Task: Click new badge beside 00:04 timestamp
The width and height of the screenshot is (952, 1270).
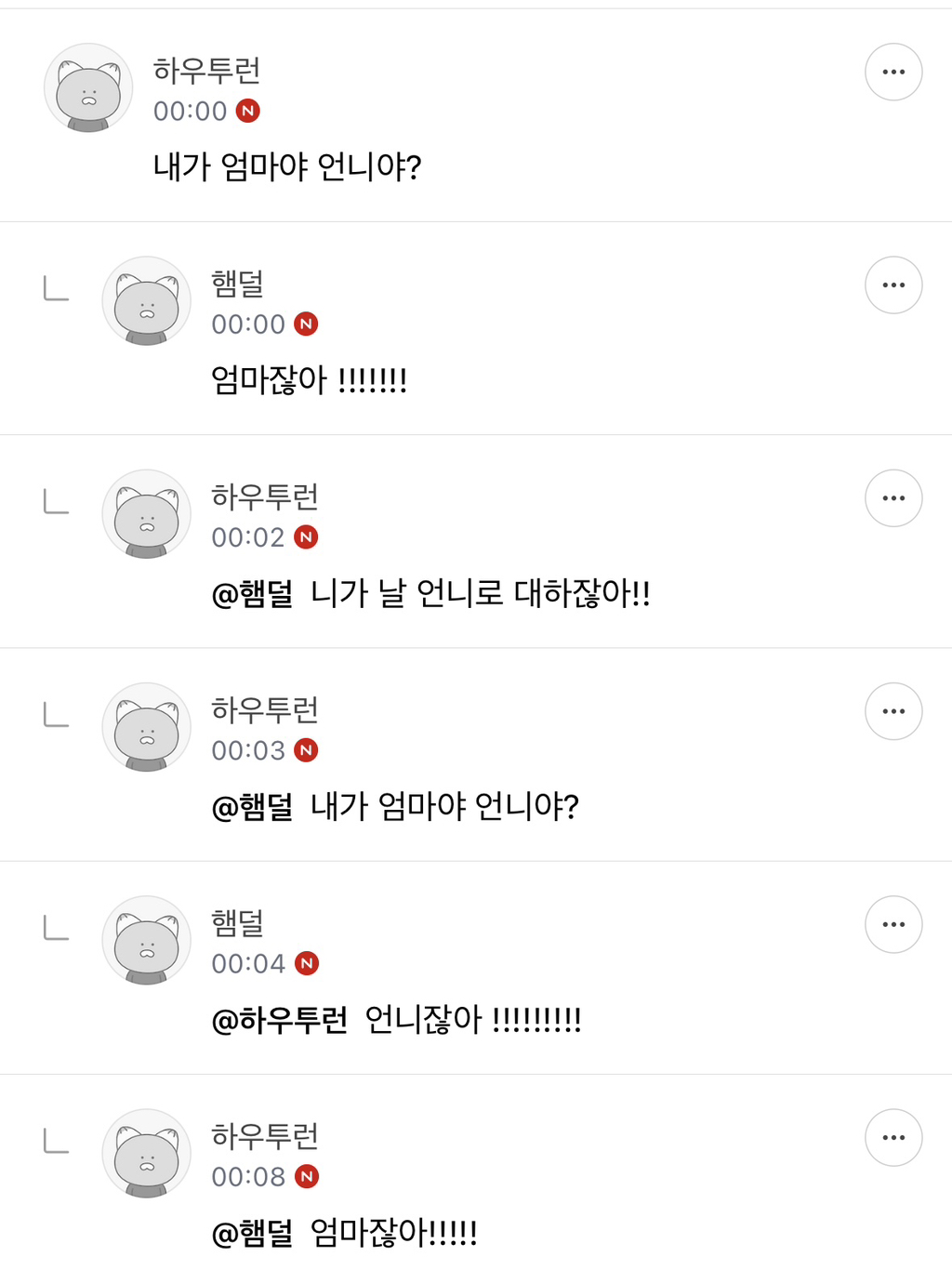Action: 307,963
